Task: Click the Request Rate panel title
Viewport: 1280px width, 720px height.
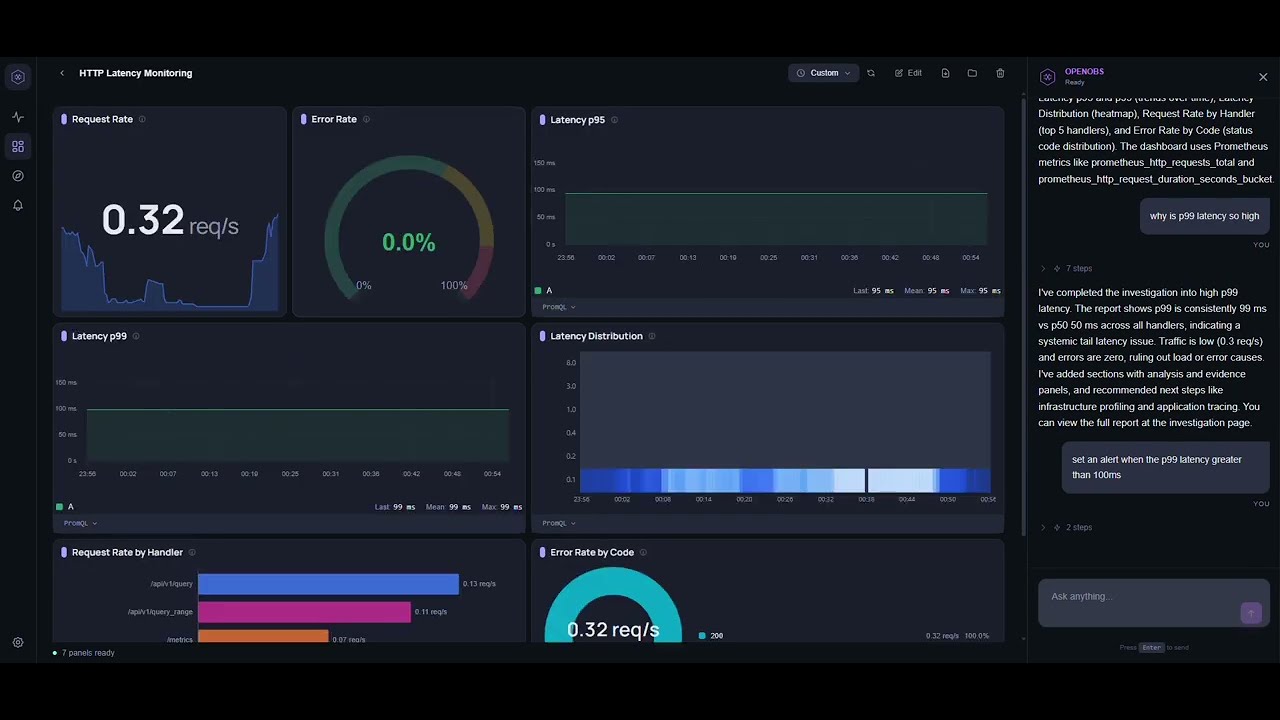Action: pos(102,119)
